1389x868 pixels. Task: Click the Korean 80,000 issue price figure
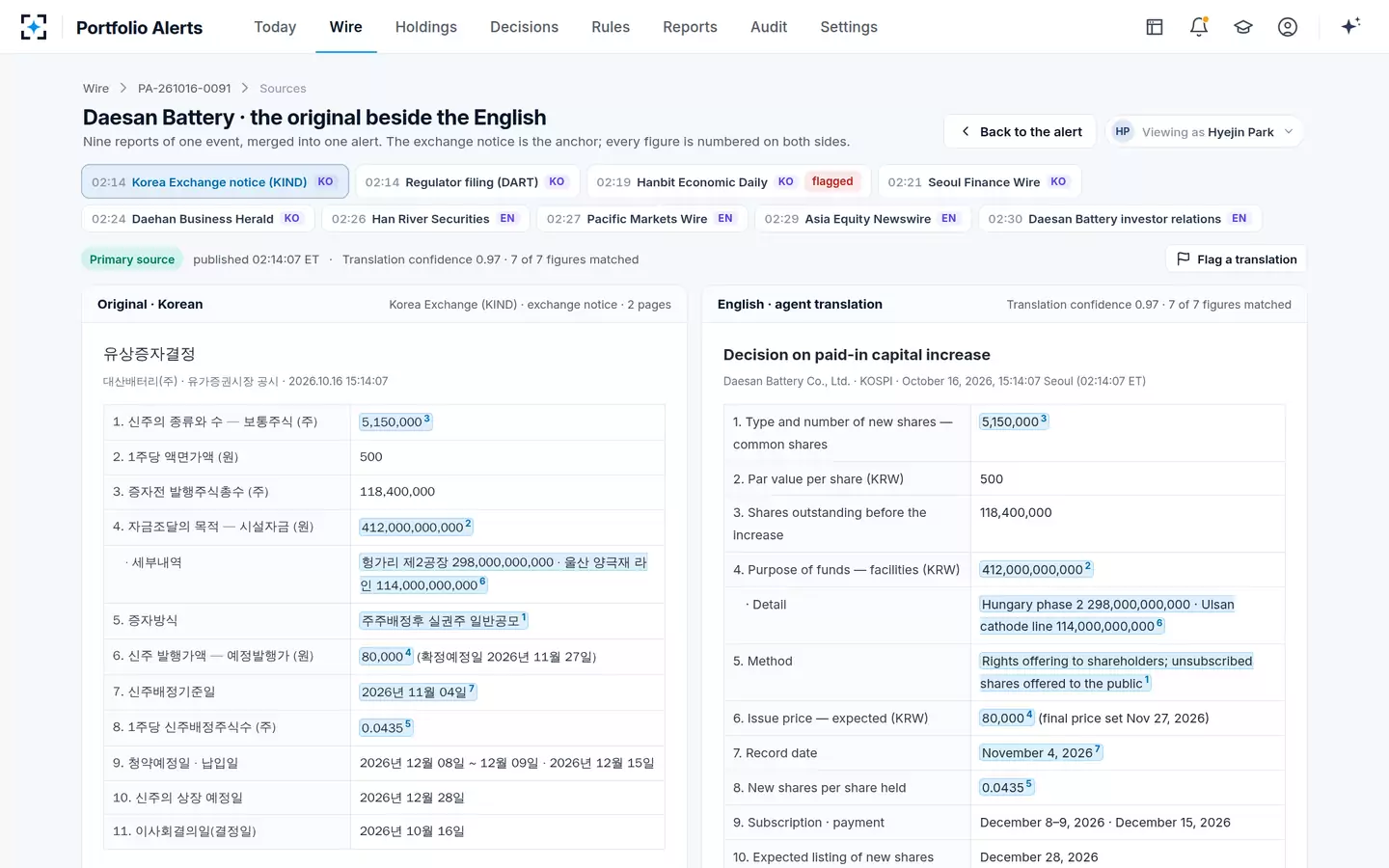[x=386, y=656]
